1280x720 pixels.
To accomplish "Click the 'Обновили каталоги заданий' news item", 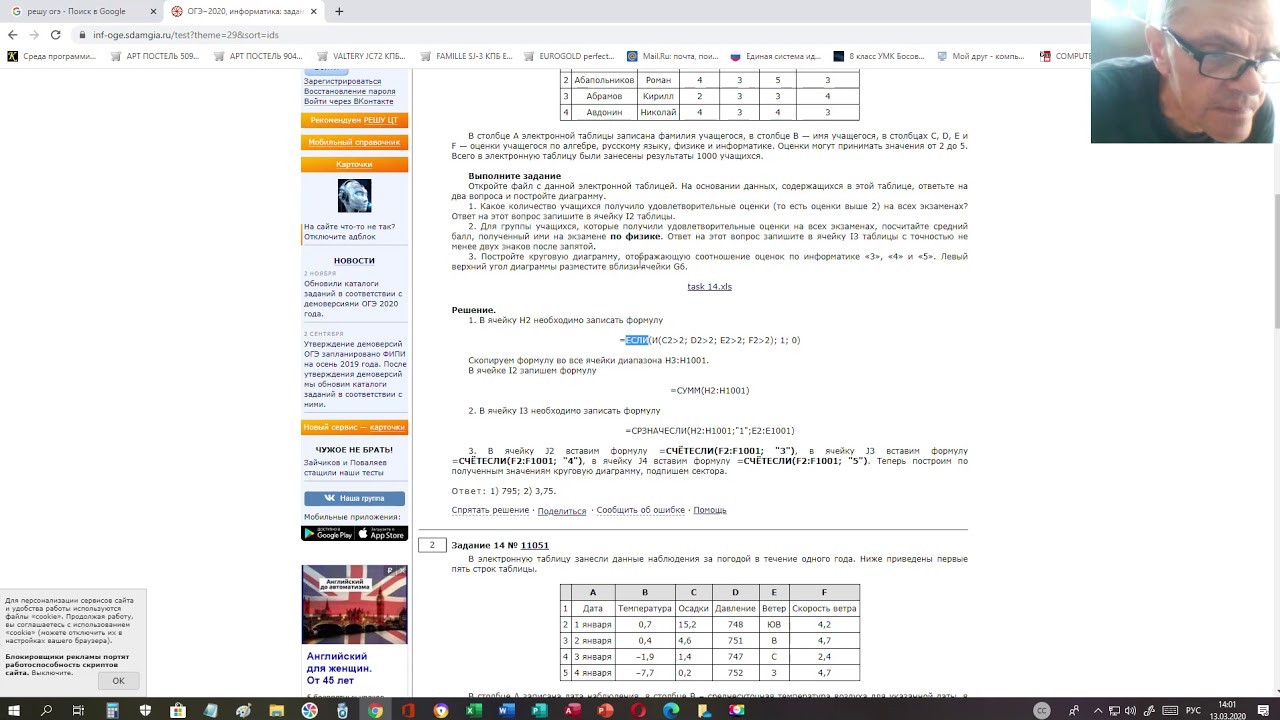I will coord(352,298).
